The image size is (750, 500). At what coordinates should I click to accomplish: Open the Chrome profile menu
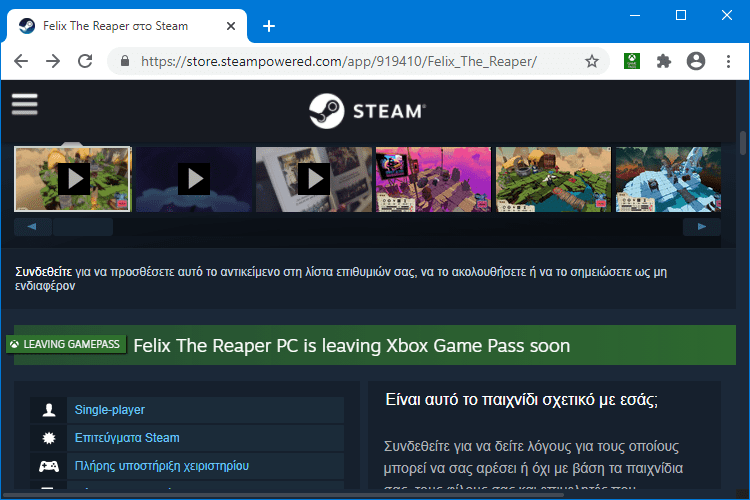695,61
